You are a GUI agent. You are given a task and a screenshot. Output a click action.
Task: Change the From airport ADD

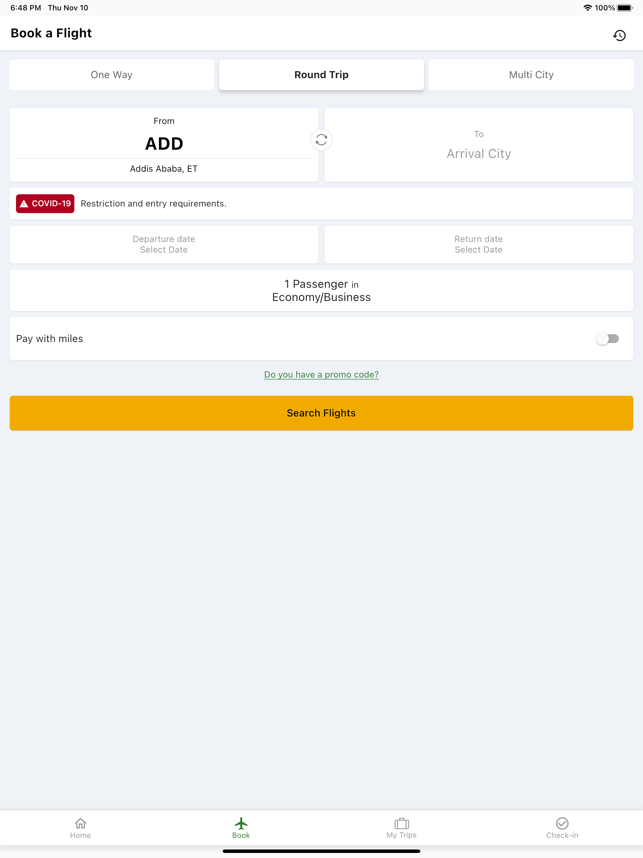click(164, 145)
